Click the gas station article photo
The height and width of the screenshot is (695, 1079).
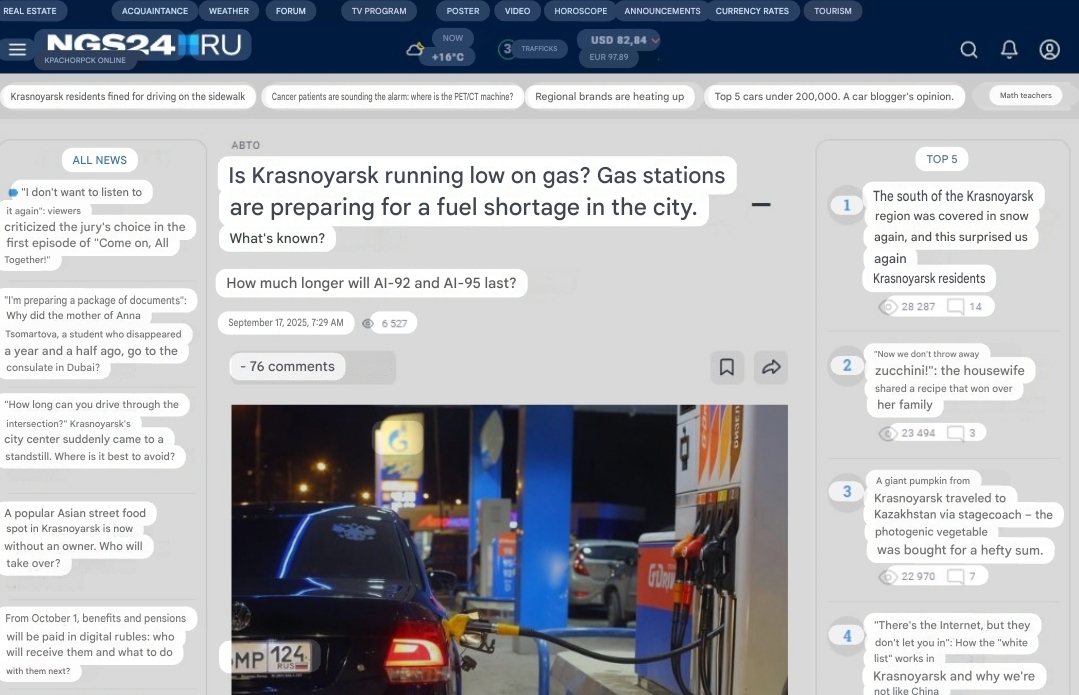click(x=509, y=550)
